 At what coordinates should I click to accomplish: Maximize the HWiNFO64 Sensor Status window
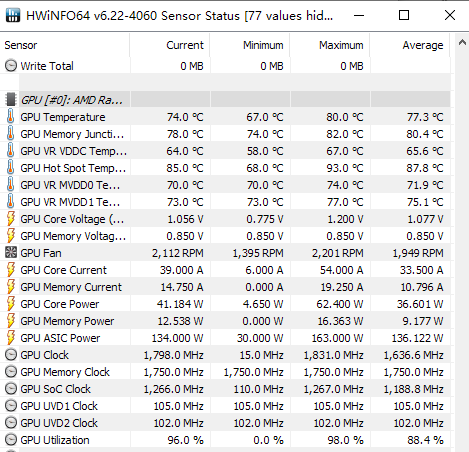pyautogui.click(x=404, y=15)
